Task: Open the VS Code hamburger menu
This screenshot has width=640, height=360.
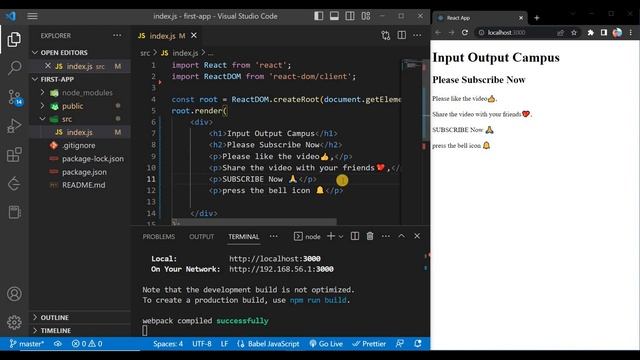Action: (32, 16)
